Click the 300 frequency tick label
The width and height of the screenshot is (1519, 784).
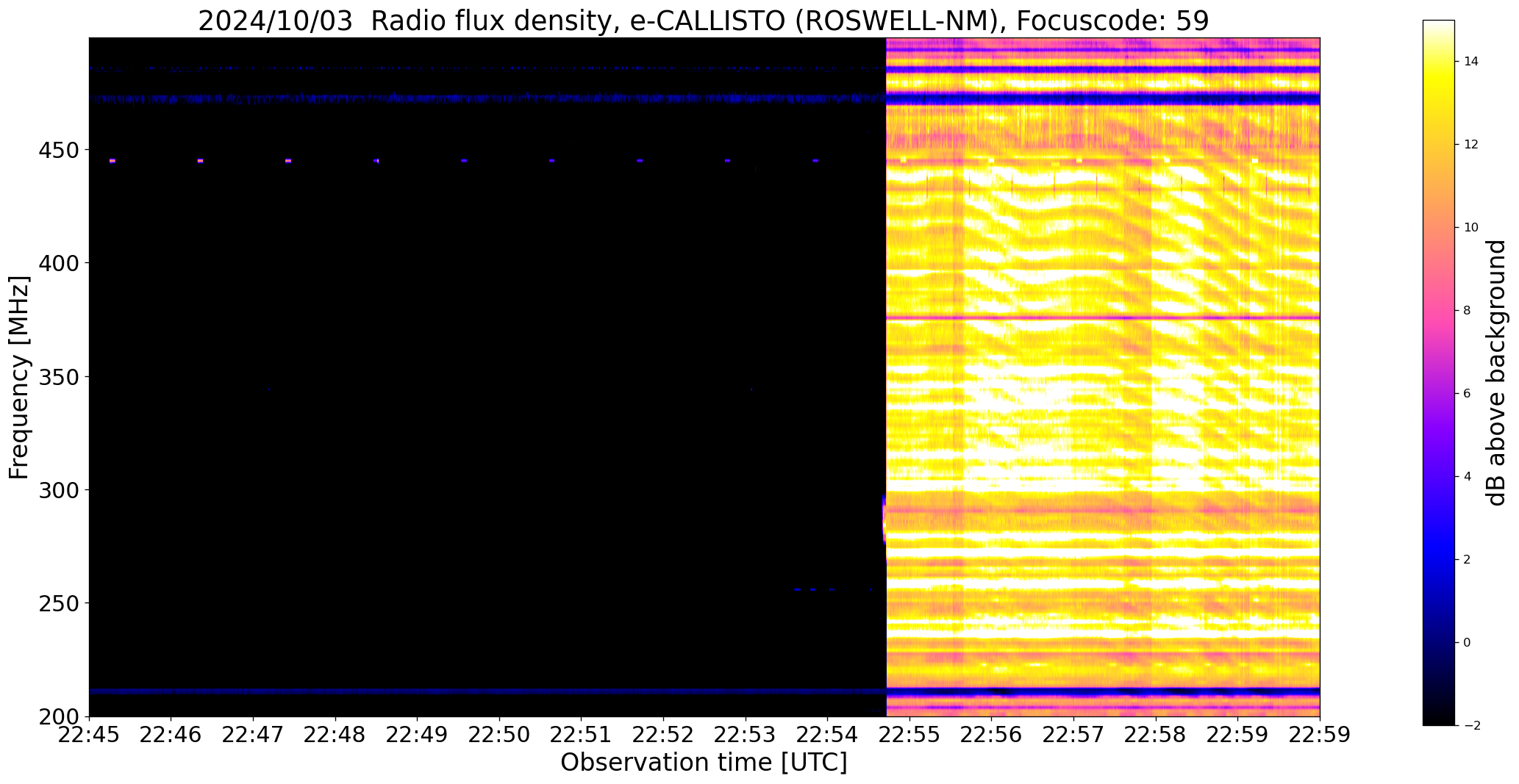pos(58,490)
